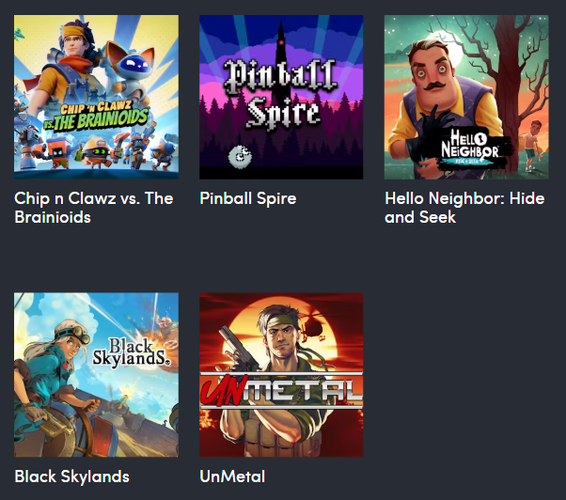Screen dimensions: 566x500
Task: Click the Hello Neighbor logo on cover
Action: tap(471, 148)
